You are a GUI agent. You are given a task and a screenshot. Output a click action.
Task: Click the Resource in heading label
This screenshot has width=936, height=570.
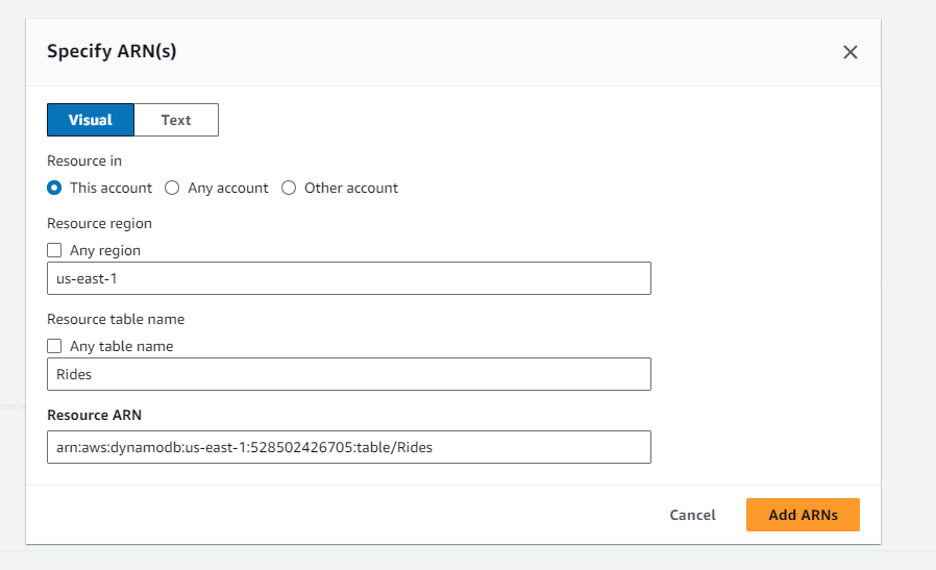(85, 161)
